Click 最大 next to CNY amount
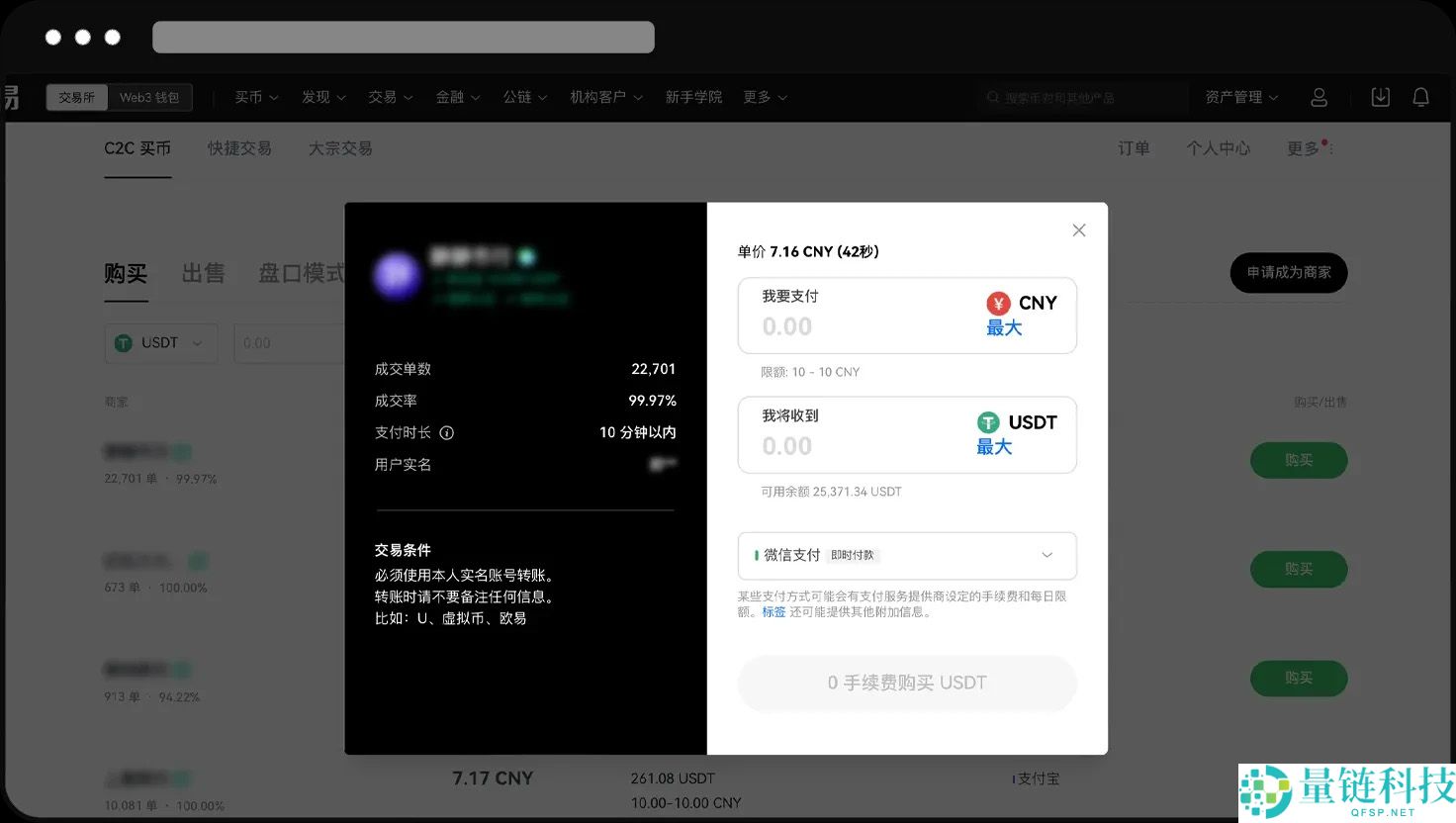Screen dimensions: 1456x823 [1002, 327]
